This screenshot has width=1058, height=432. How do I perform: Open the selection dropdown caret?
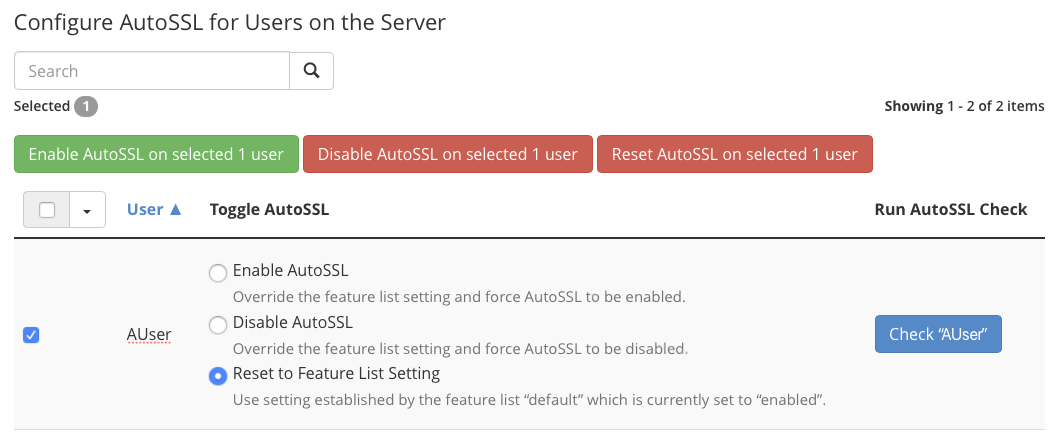click(x=87, y=210)
